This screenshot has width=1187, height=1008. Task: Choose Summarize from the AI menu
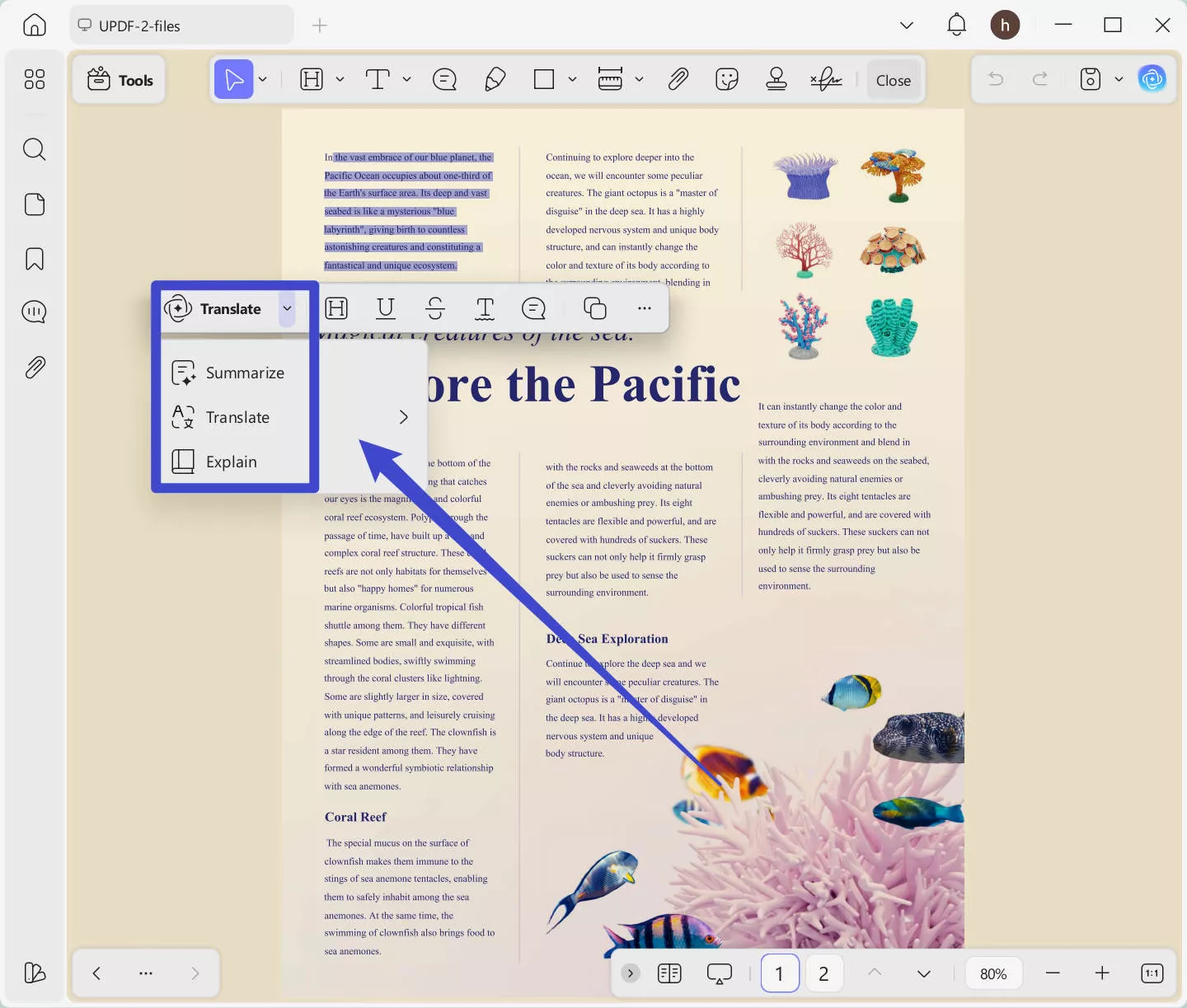click(243, 373)
